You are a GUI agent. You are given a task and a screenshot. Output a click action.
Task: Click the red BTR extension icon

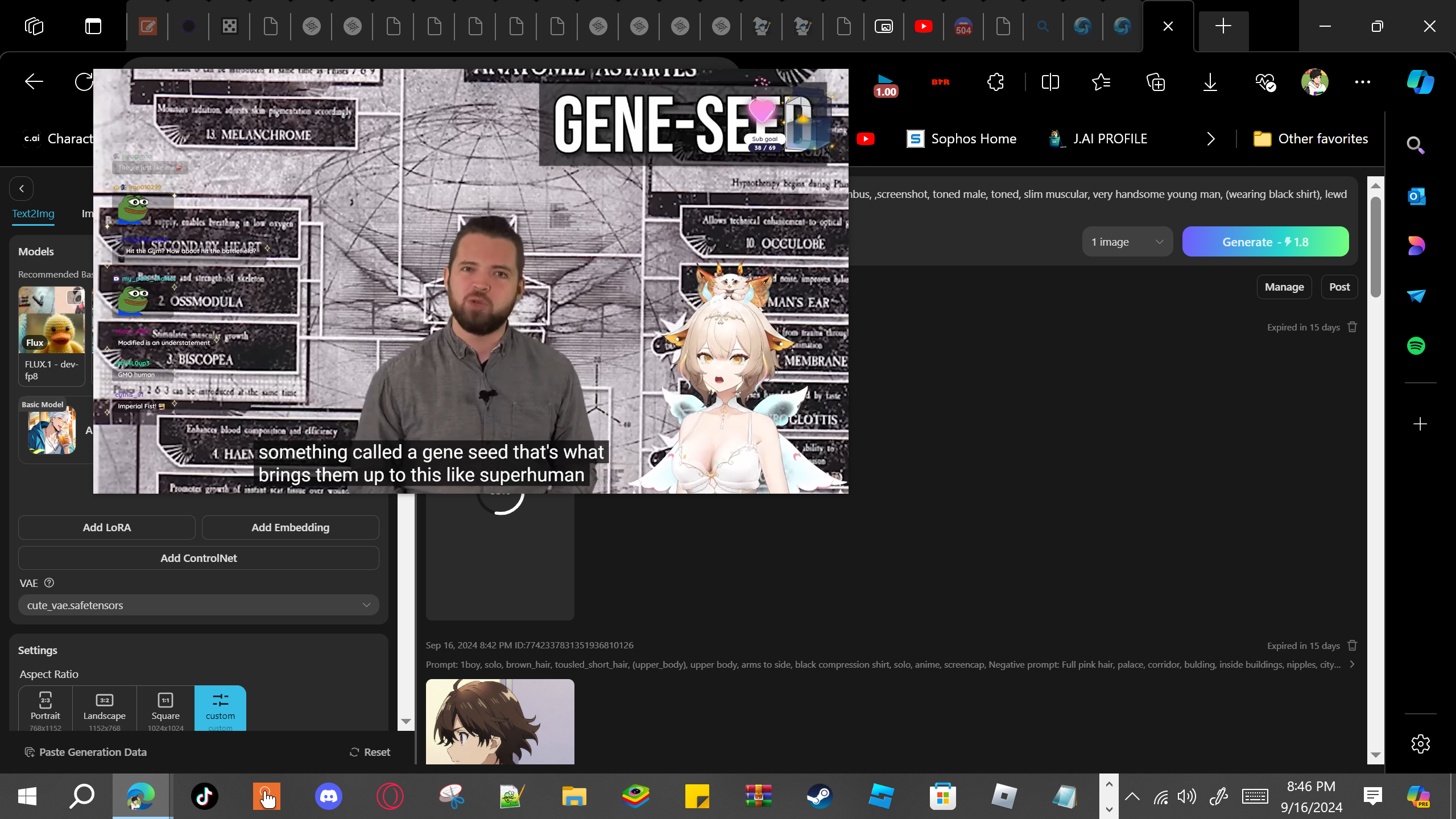tap(941, 82)
